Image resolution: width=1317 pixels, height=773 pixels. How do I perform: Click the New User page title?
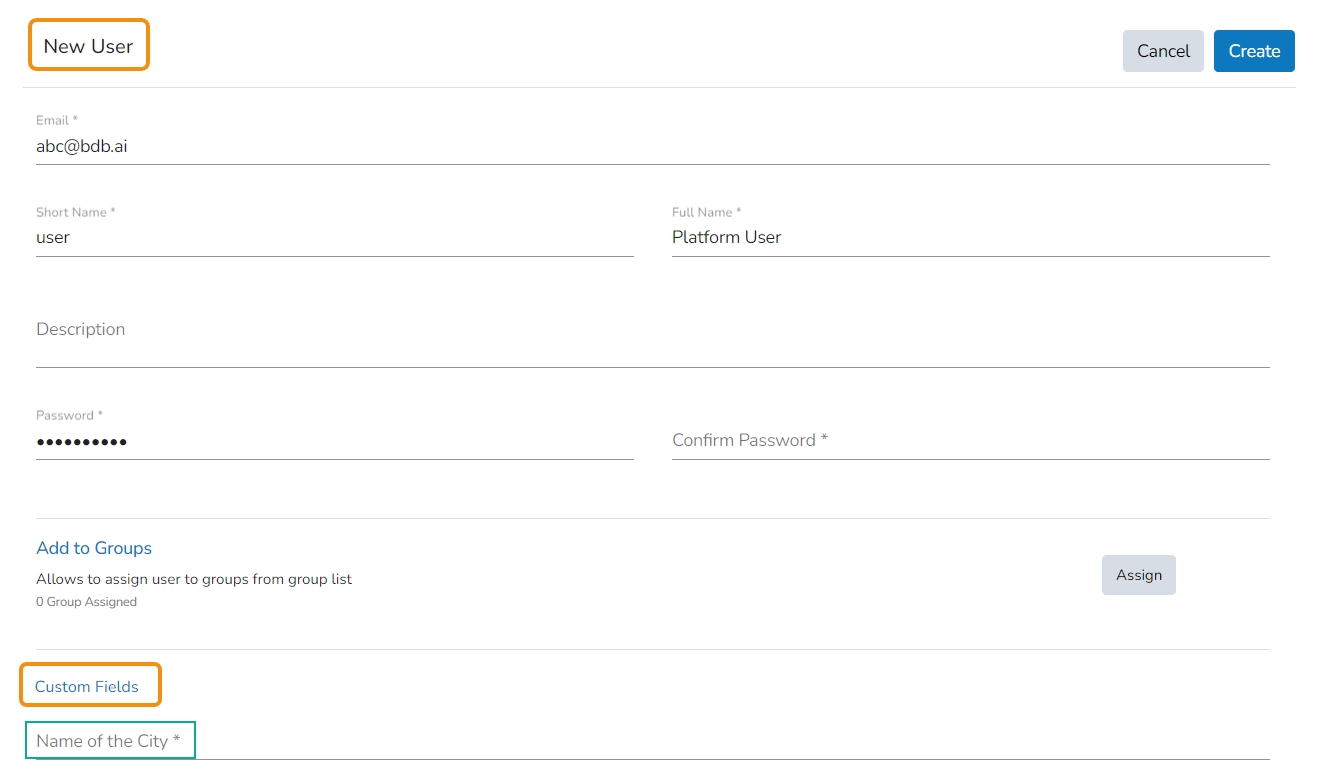click(88, 46)
